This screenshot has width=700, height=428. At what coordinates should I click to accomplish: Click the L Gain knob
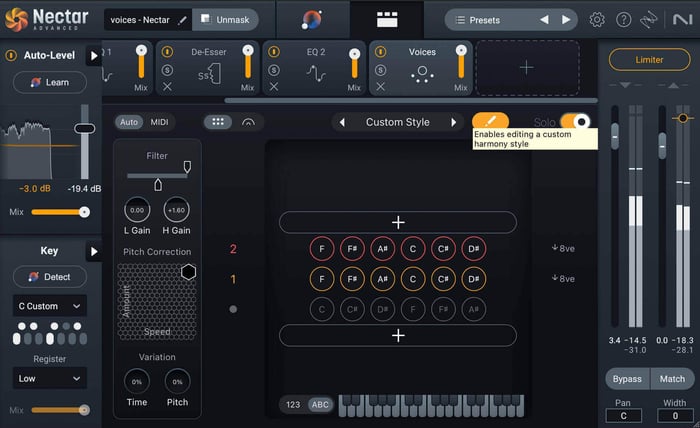[x=137, y=210]
